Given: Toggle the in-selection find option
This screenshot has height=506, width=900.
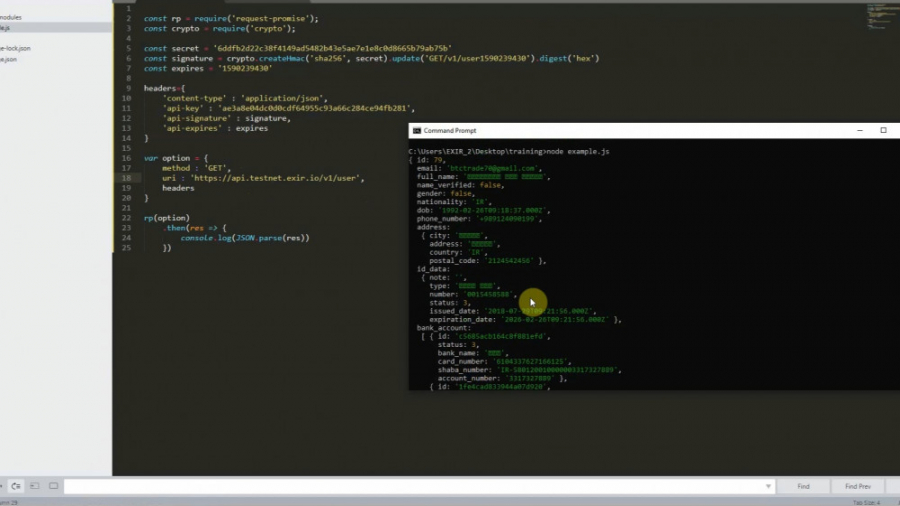Looking at the screenshot, I should coord(34,486).
